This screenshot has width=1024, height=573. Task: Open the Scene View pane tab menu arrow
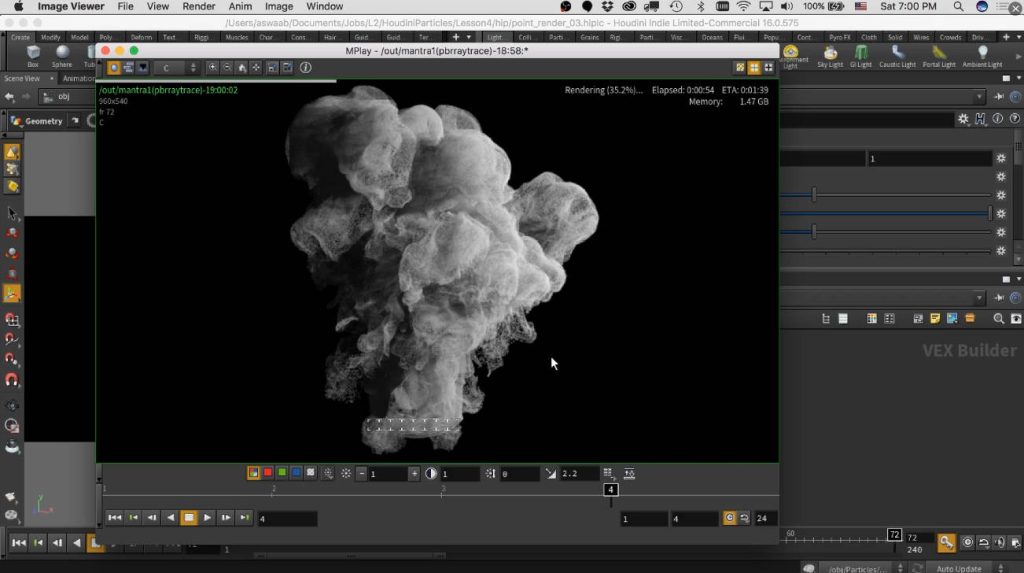[52, 78]
